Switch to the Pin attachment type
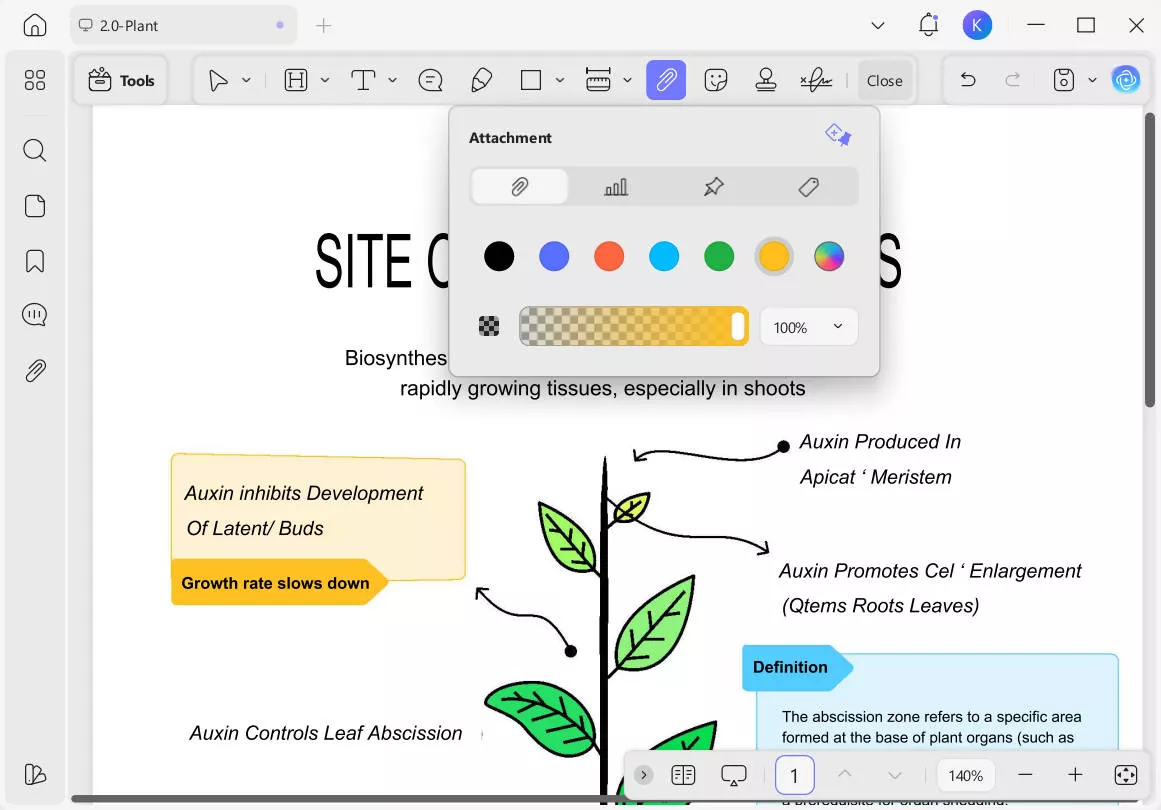The image size is (1161, 810). coord(713,186)
